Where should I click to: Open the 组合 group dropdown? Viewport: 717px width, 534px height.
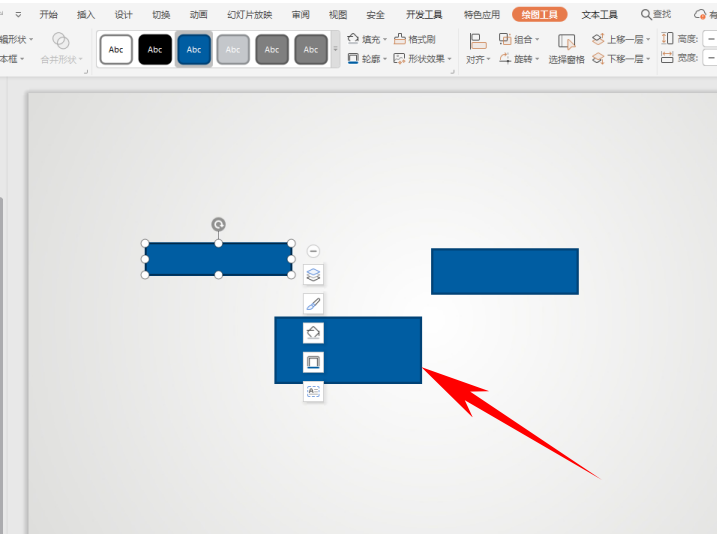click(519, 39)
